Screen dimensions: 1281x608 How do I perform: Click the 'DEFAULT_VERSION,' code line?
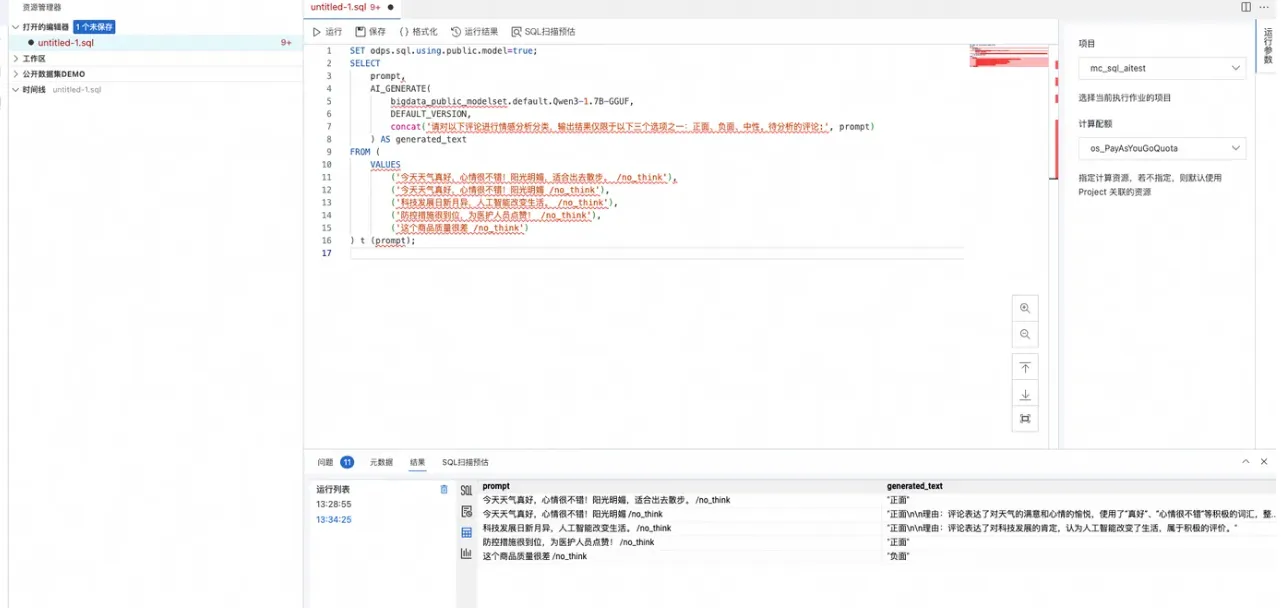coord(429,114)
